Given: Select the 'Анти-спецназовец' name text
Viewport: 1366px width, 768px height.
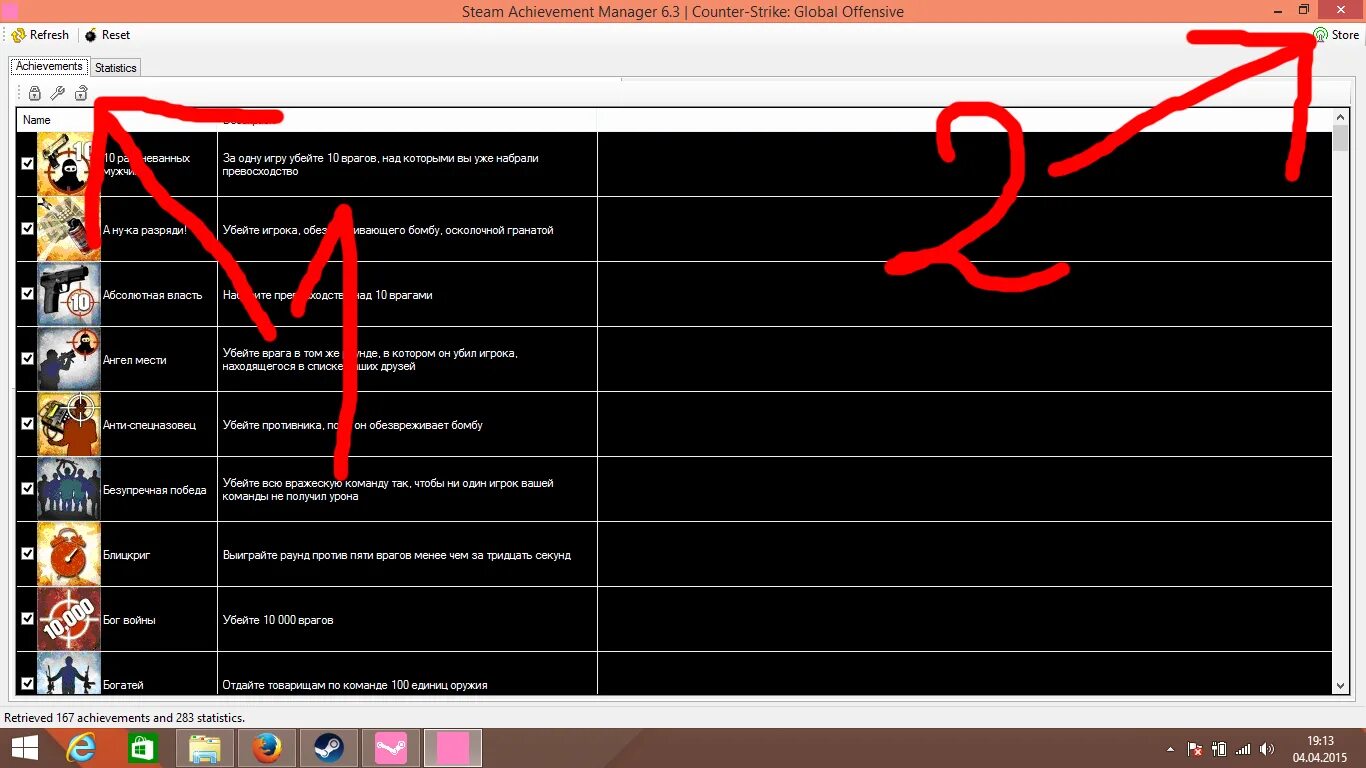Looking at the screenshot, I should click(x=149, y=425).
